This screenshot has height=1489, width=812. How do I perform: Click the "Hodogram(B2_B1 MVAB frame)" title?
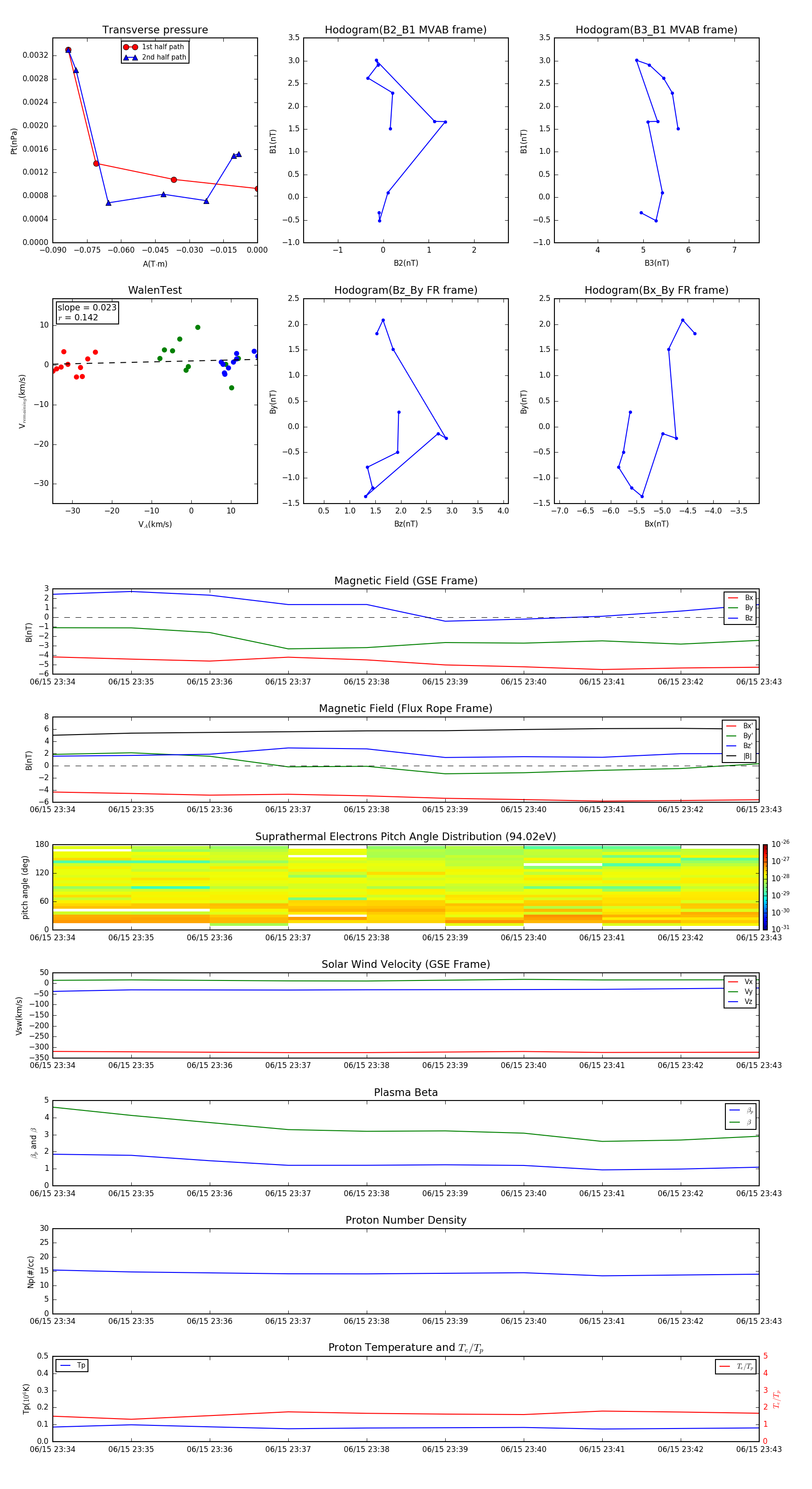[x=406, y=29]
